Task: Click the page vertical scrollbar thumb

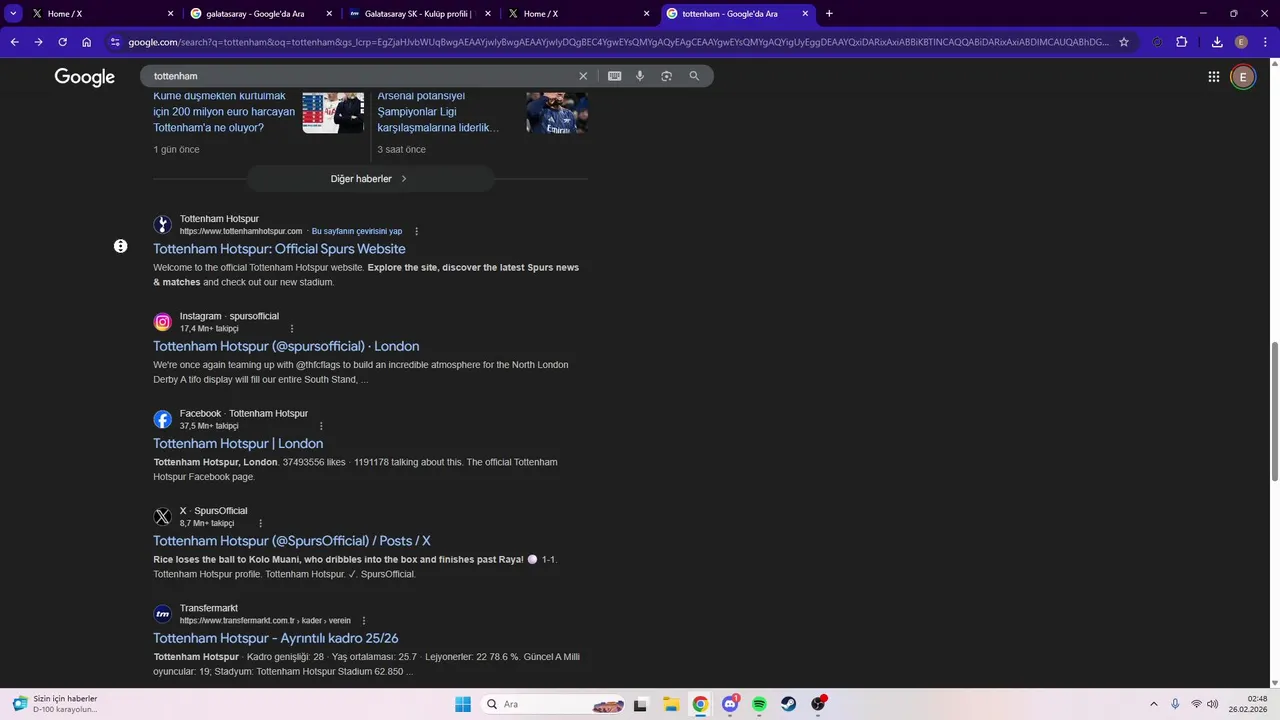Action: click(x=1275, y=410)
